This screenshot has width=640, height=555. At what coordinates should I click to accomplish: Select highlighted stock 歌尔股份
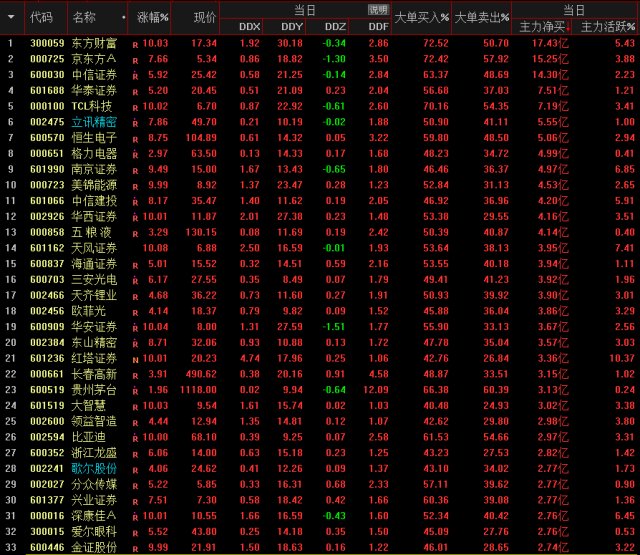[94, 468]
